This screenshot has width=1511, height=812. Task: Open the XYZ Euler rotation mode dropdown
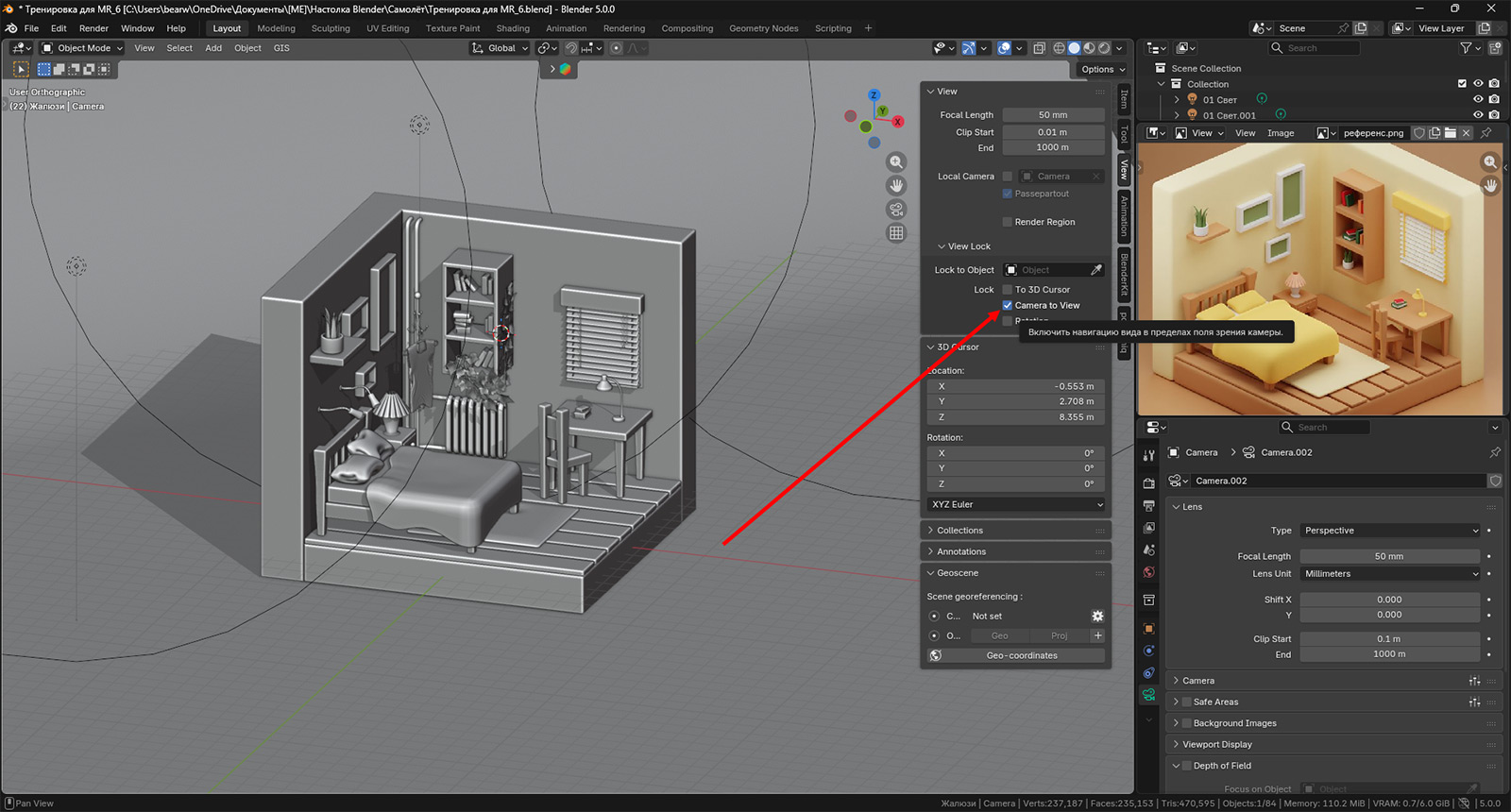click(1016, 504)
